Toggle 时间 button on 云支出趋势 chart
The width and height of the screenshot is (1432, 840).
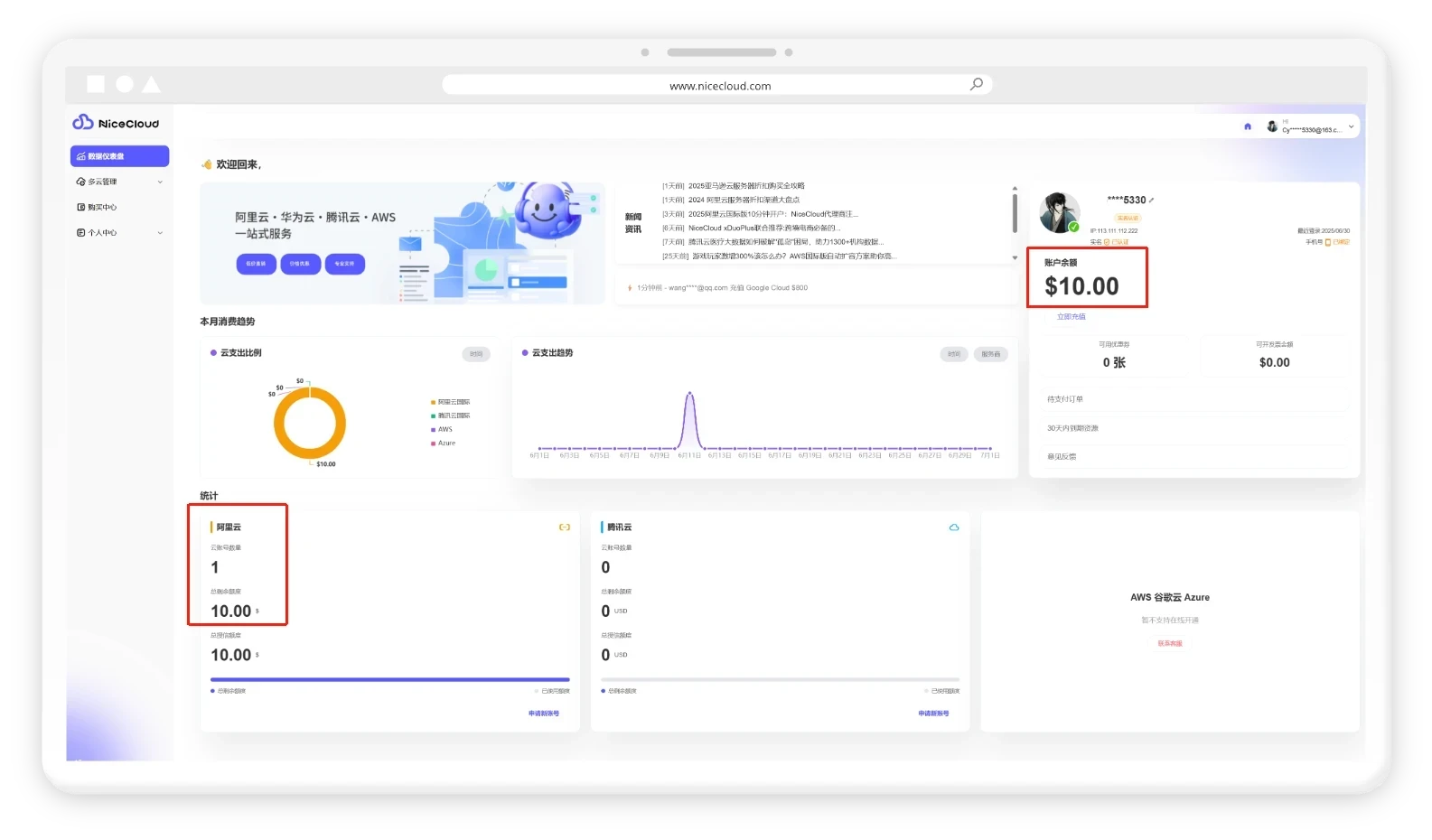point(954,354)
